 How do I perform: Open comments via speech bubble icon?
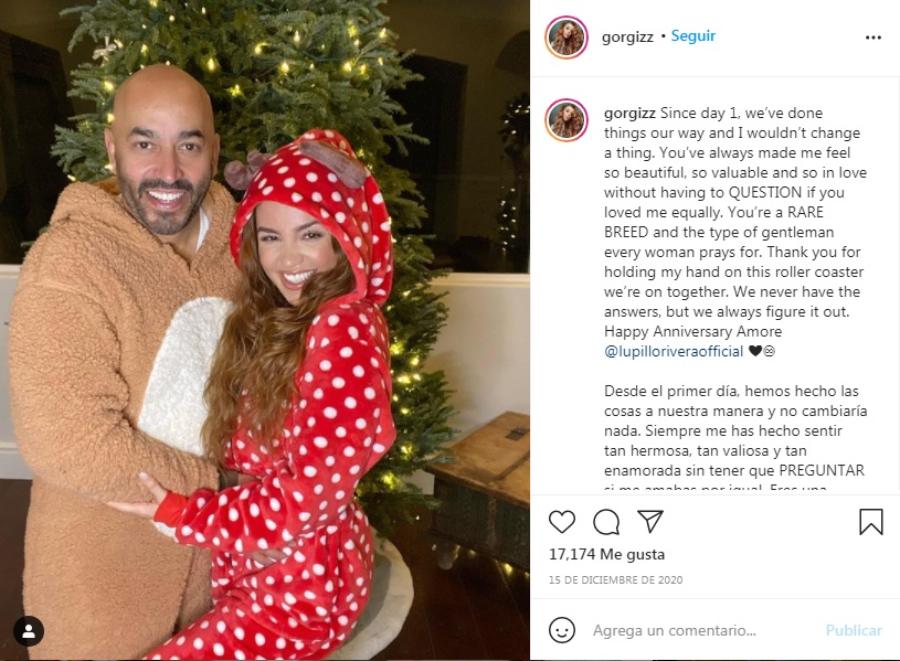pyautogui.click(x=606, y=522)
